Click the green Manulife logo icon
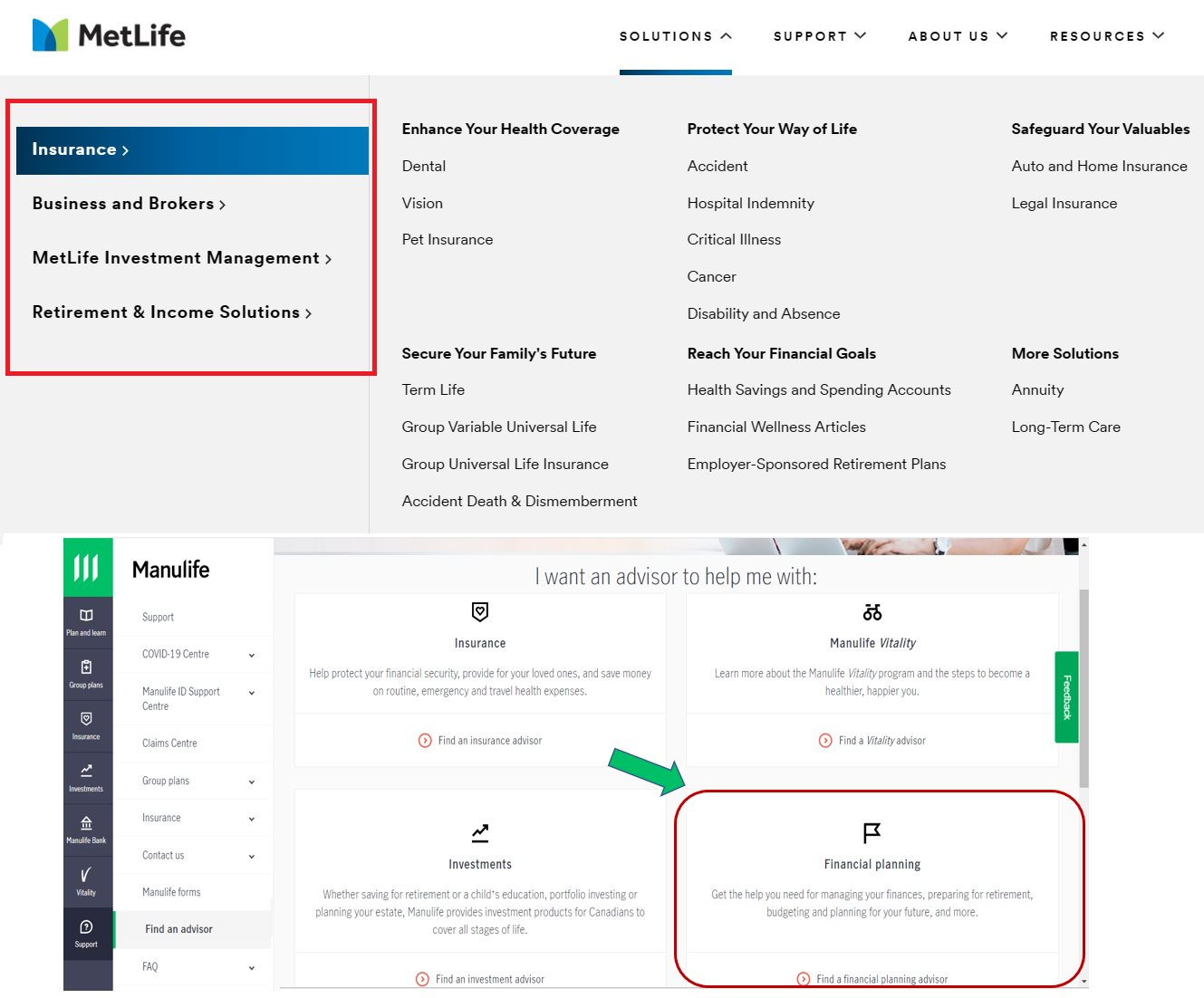This screenshot has height=998, width=1204. pyautogui.click(x=87, y=568)
